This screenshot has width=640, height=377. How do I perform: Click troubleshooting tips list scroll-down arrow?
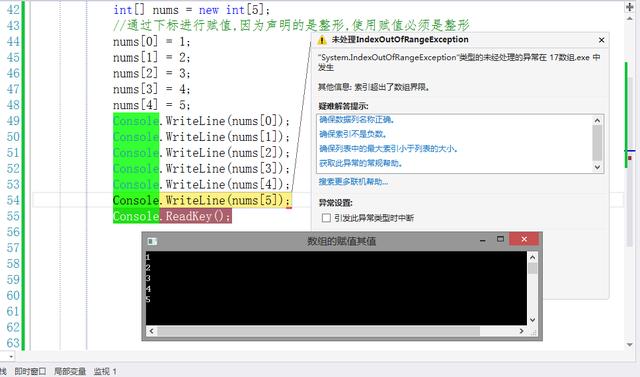598,167
